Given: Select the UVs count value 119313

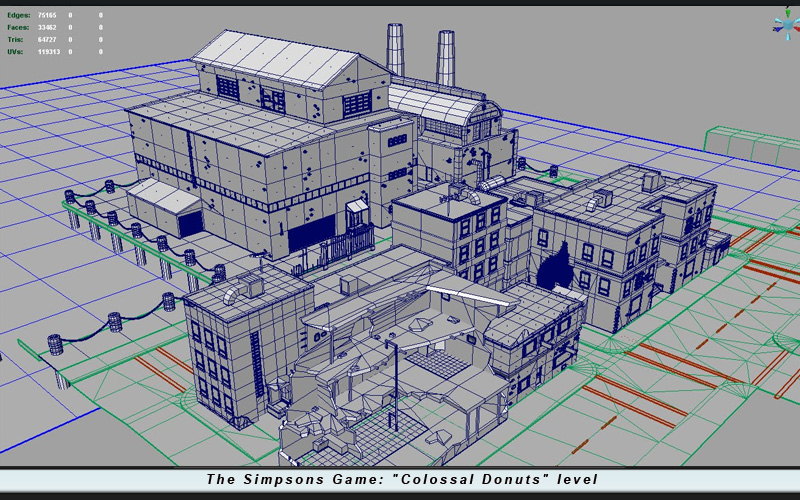Looking at the screenshot, I should point(48,52).
